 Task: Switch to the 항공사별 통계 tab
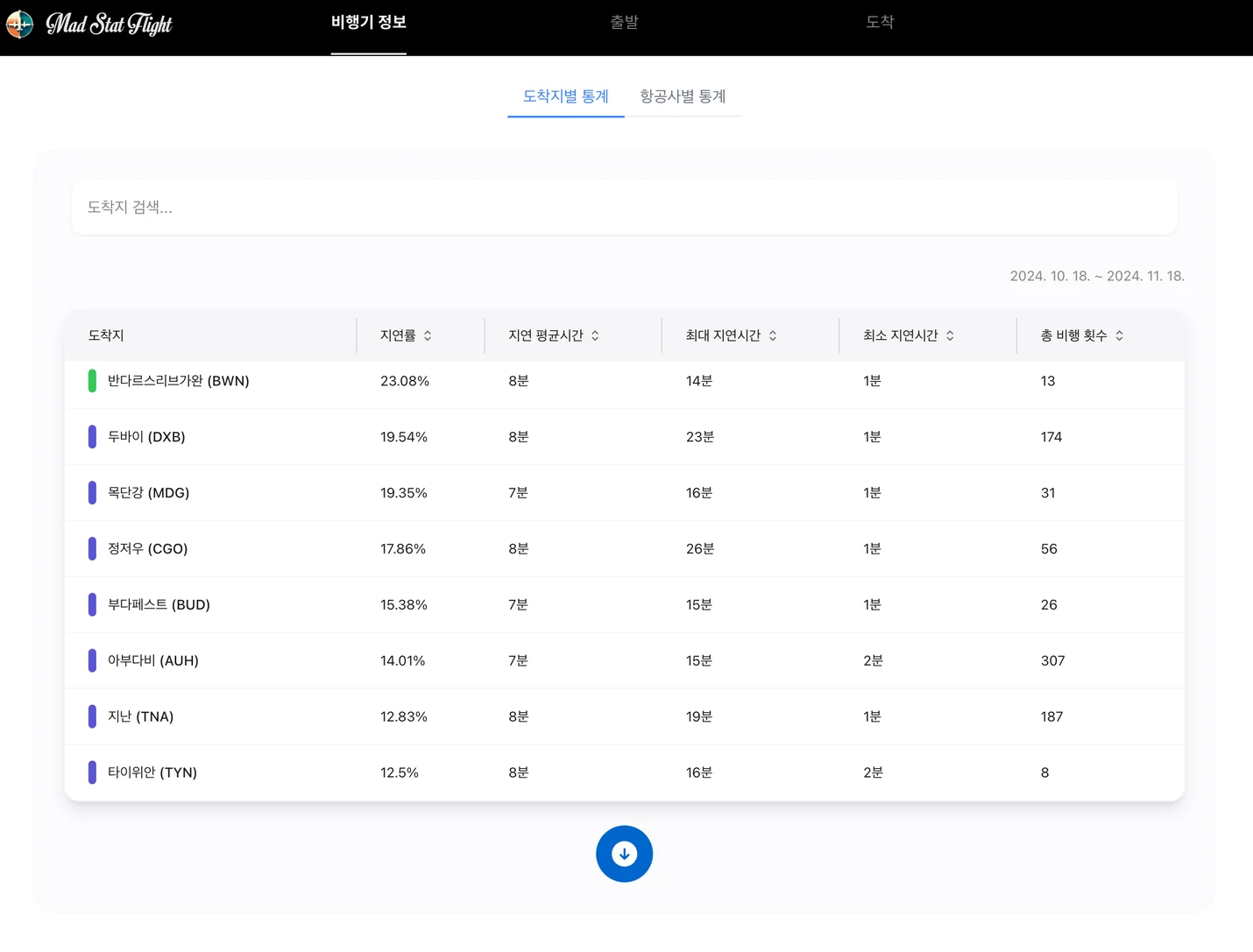[683, 96]
